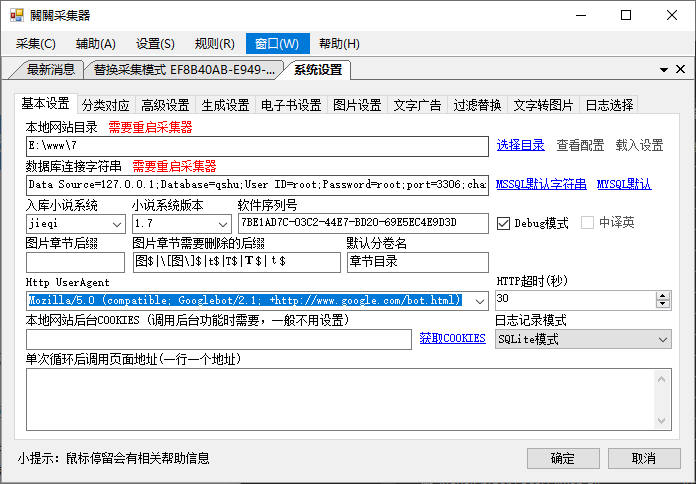Open the 辅助(A) menu
The height and width of the screenshot is (484, 696).
[x=96, y=44]
